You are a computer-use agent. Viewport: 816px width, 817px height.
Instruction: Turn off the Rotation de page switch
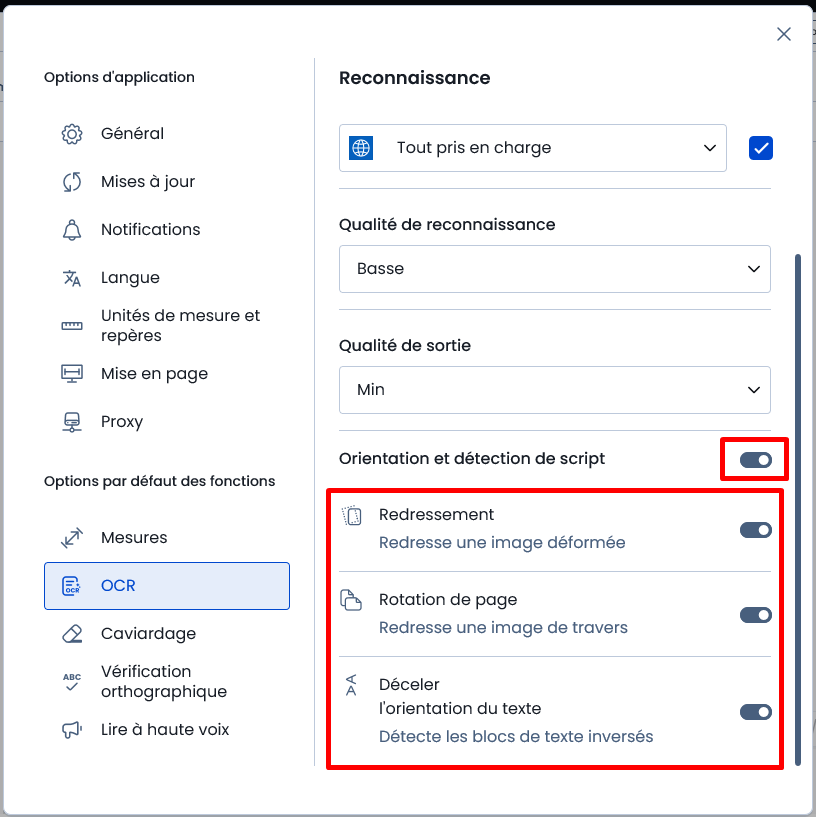[x=756, y=615]
